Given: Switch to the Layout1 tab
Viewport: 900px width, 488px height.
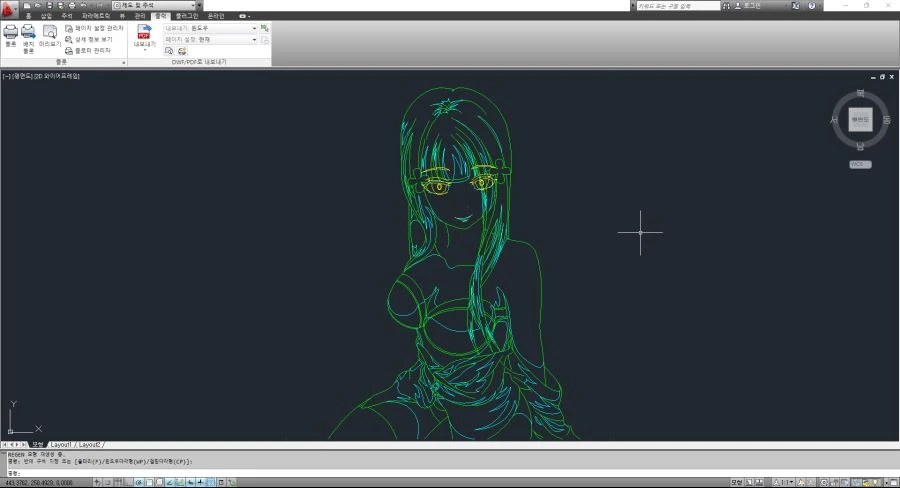Looking at the screenshot, I should [x=61, y=444].
